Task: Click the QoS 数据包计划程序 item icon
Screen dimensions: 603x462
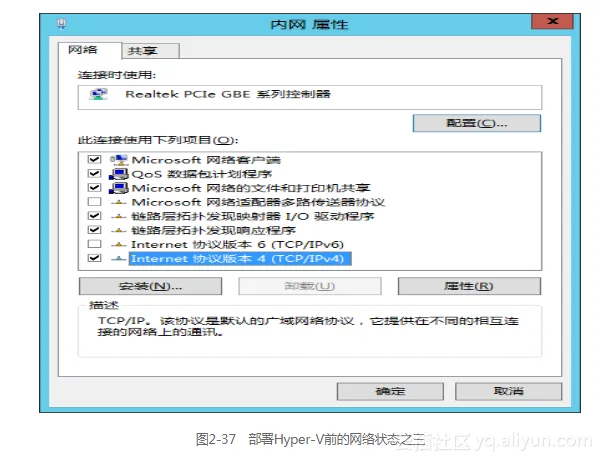Action: click(119, 174)
